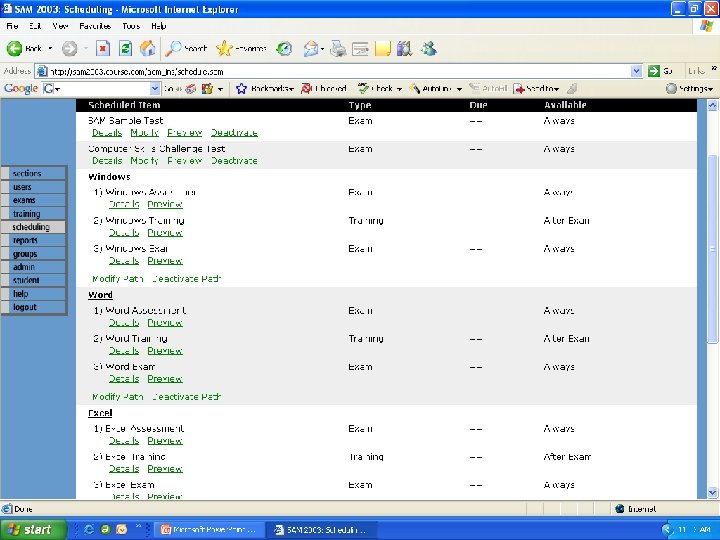Click Deactivate for SAM Sample Test
Screen dimensions: 720x540
(x=234, y=133)
